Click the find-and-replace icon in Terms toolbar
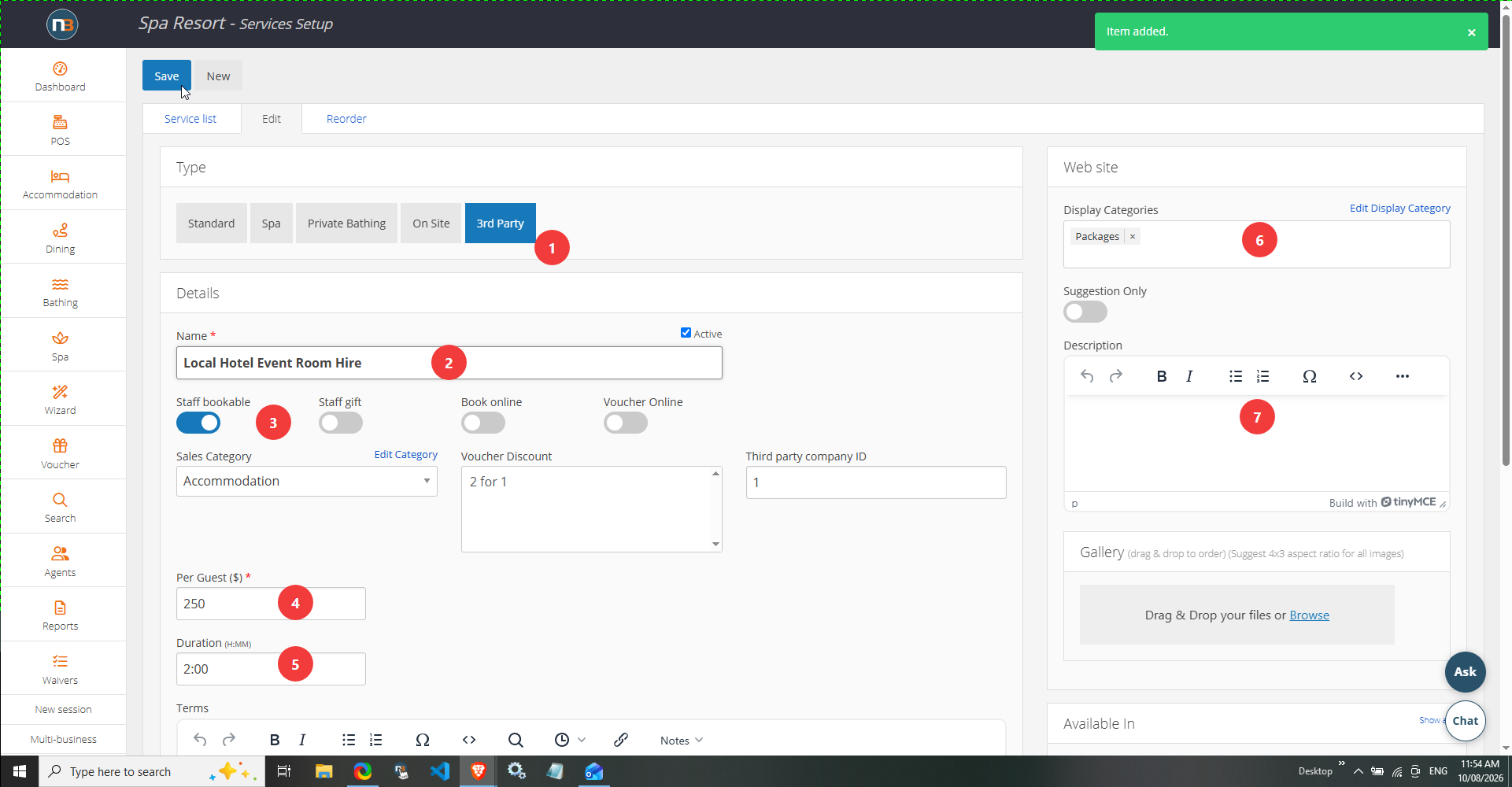The width and height of the screenshot is (1512, 787). [x=516, y=740]
